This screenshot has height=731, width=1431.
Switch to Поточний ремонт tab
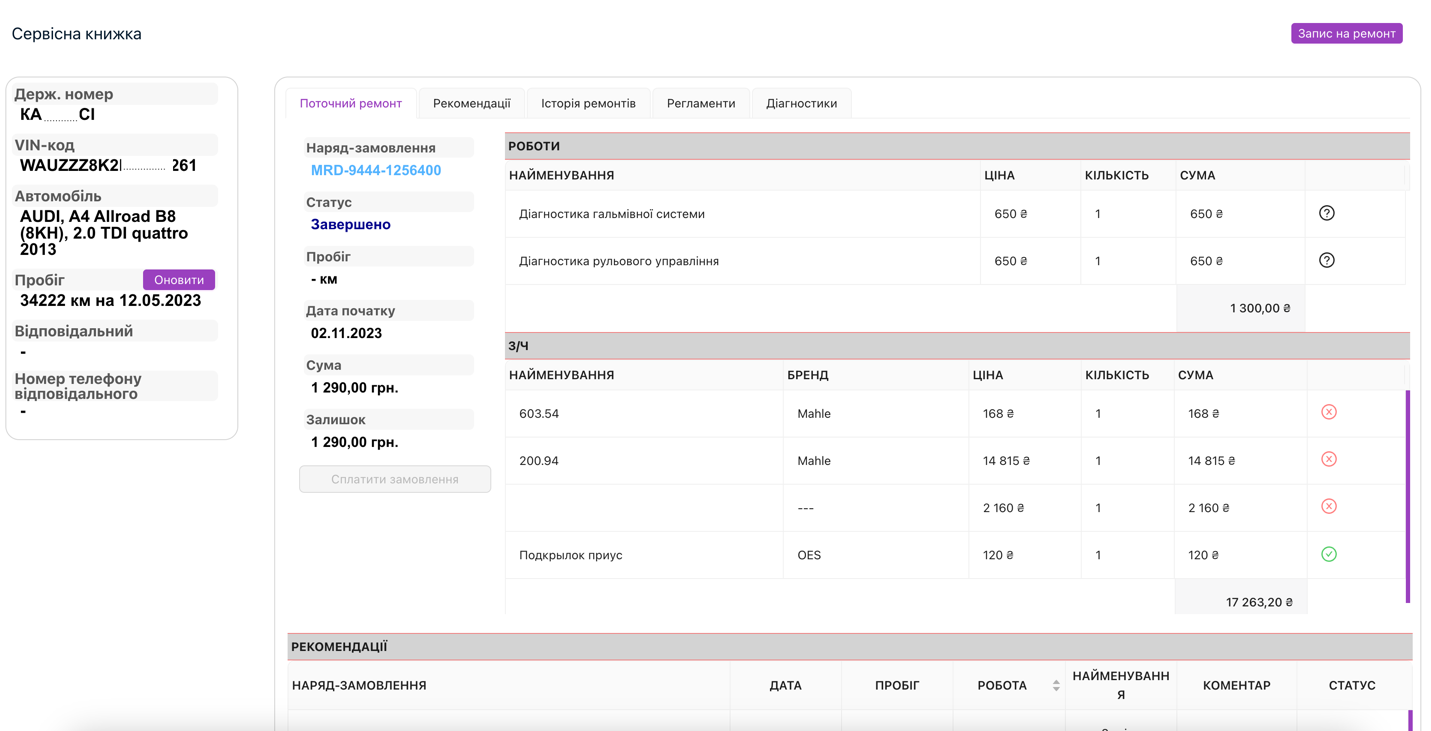pos(351,103)
